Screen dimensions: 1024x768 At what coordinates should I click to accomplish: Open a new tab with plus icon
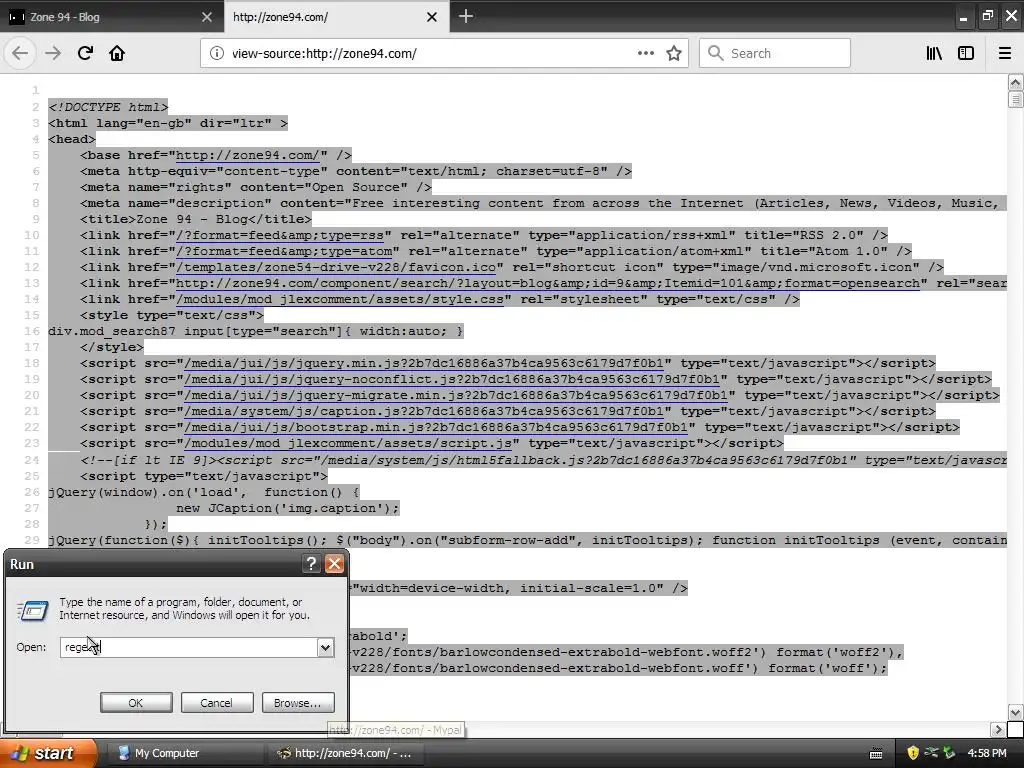pos(466,16)
